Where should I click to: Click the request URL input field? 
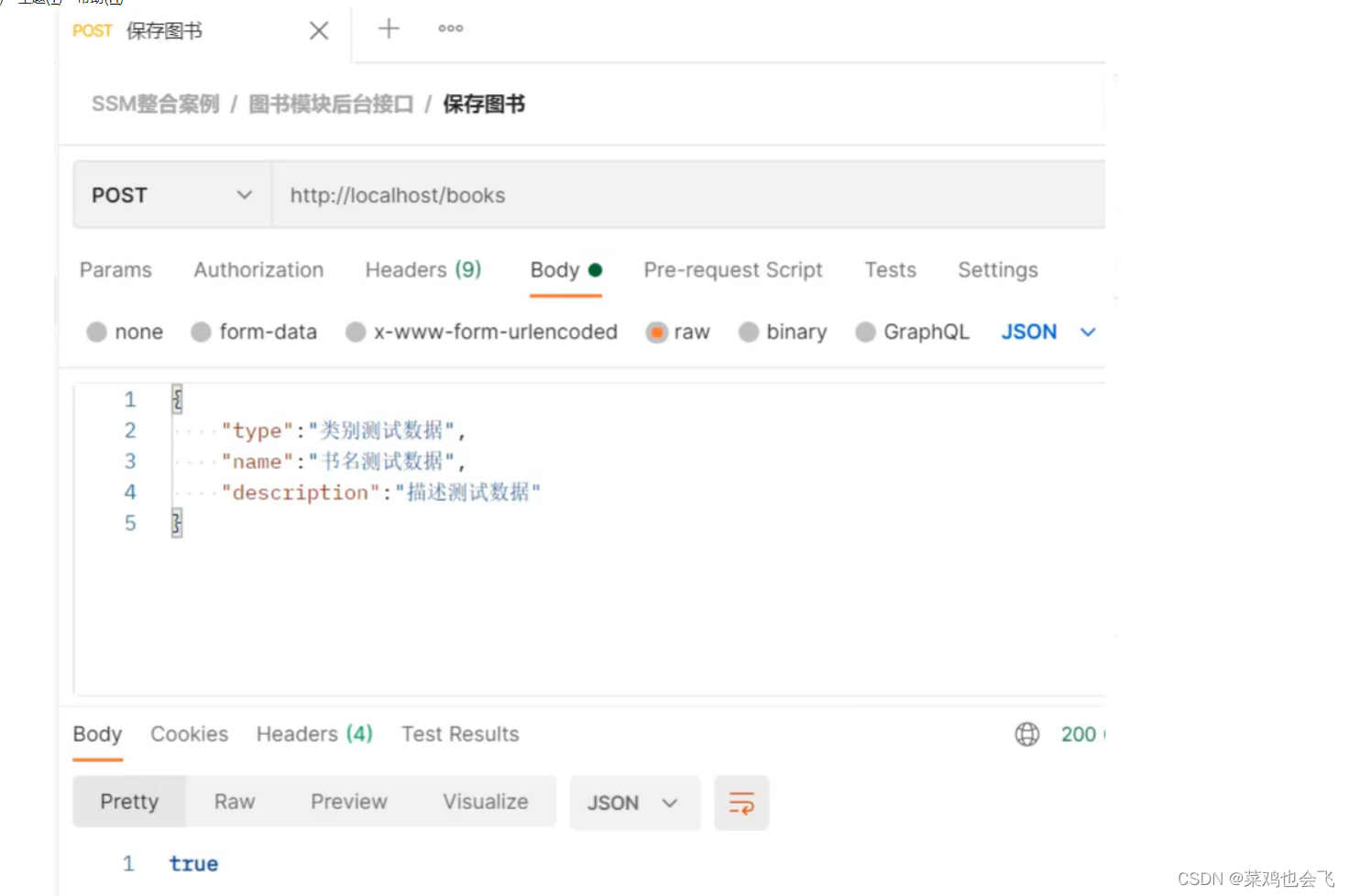pyautogui.click(x=688, y=195)
